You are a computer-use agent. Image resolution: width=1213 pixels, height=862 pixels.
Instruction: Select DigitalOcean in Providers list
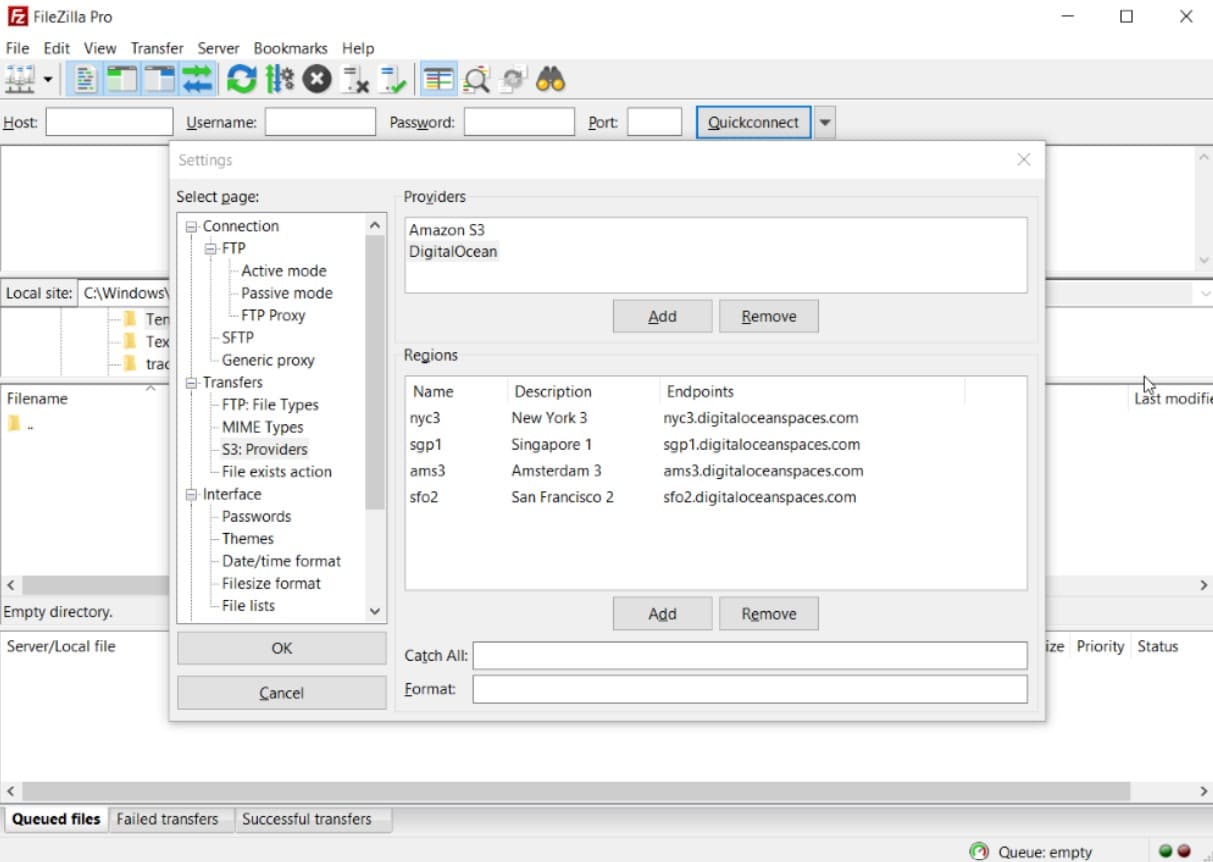[x=453, y=252]
